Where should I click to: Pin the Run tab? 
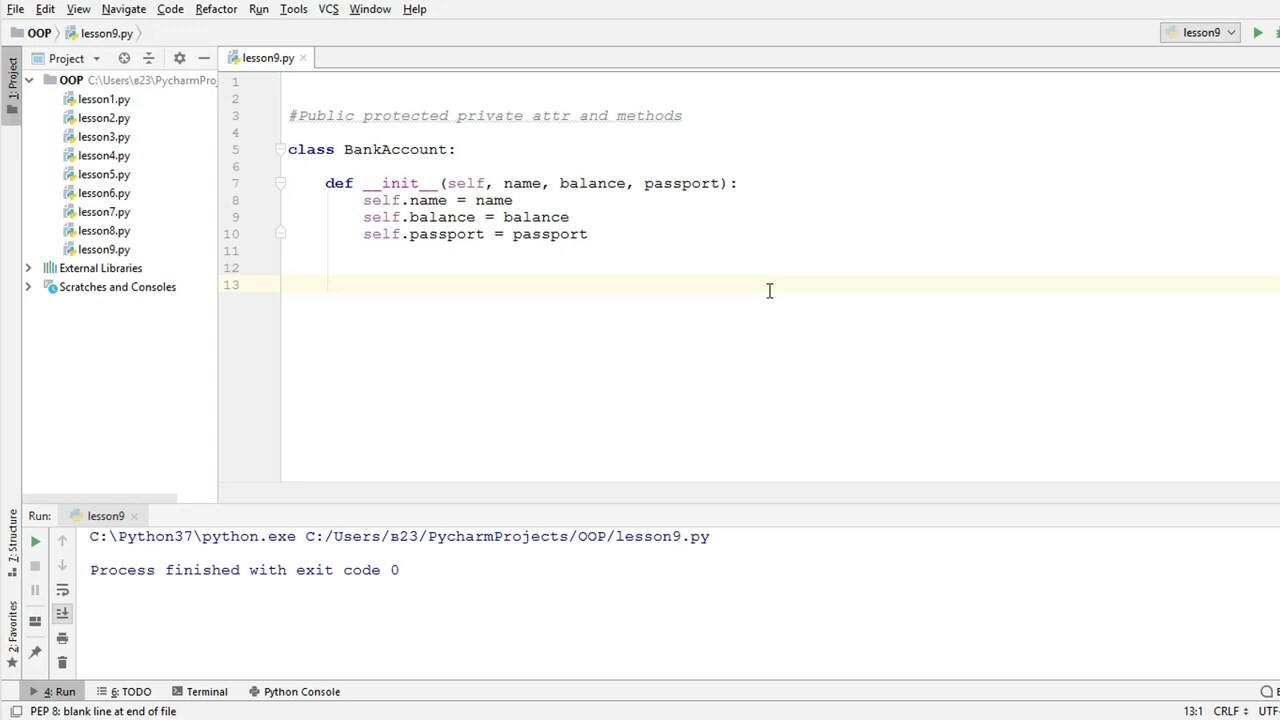35,652
